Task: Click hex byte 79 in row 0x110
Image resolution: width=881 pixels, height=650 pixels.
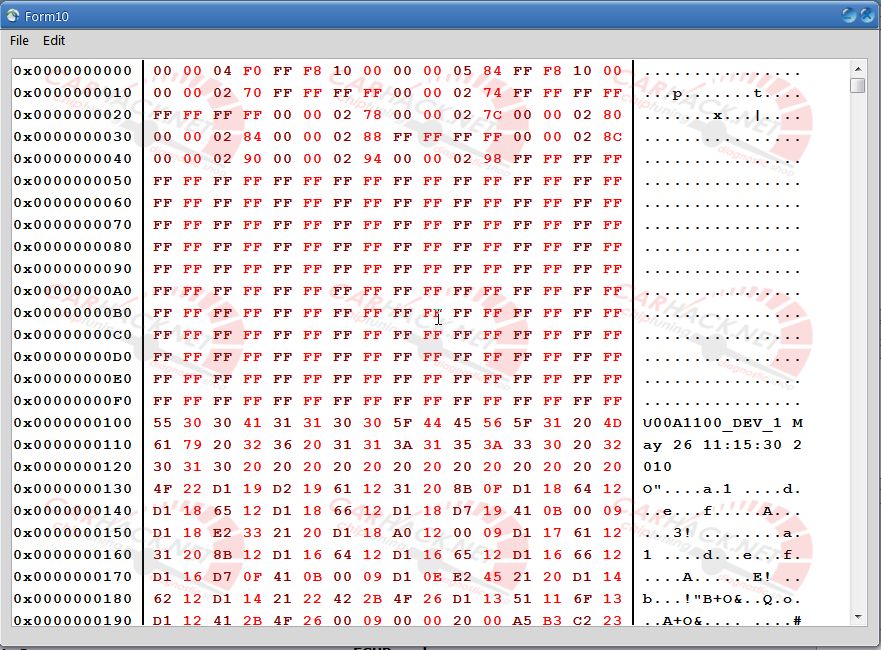Action: click(x=192, y=444)
